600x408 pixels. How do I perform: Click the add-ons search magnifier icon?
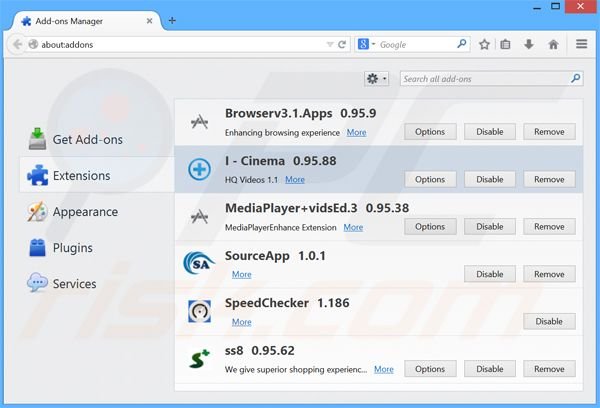(x=575, y=78)
